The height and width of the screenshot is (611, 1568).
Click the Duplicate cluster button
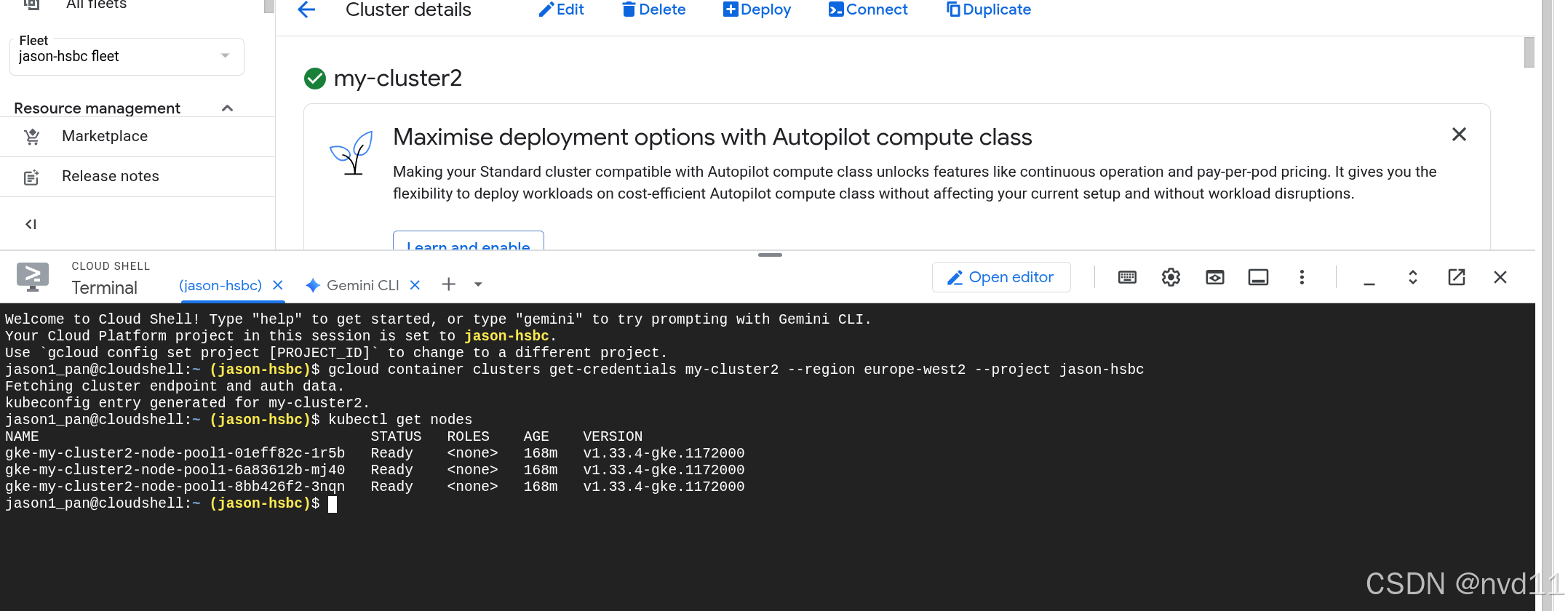tap(989, 9)
